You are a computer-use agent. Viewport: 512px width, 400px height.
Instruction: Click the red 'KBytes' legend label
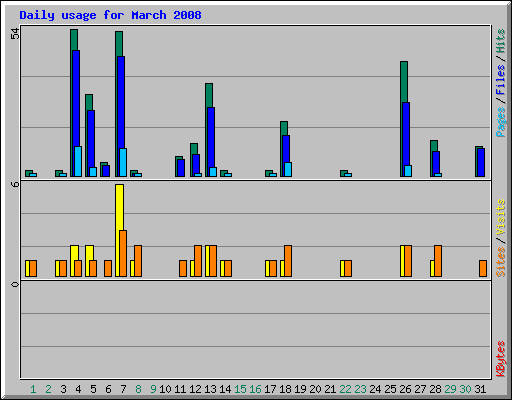point(500,359)
